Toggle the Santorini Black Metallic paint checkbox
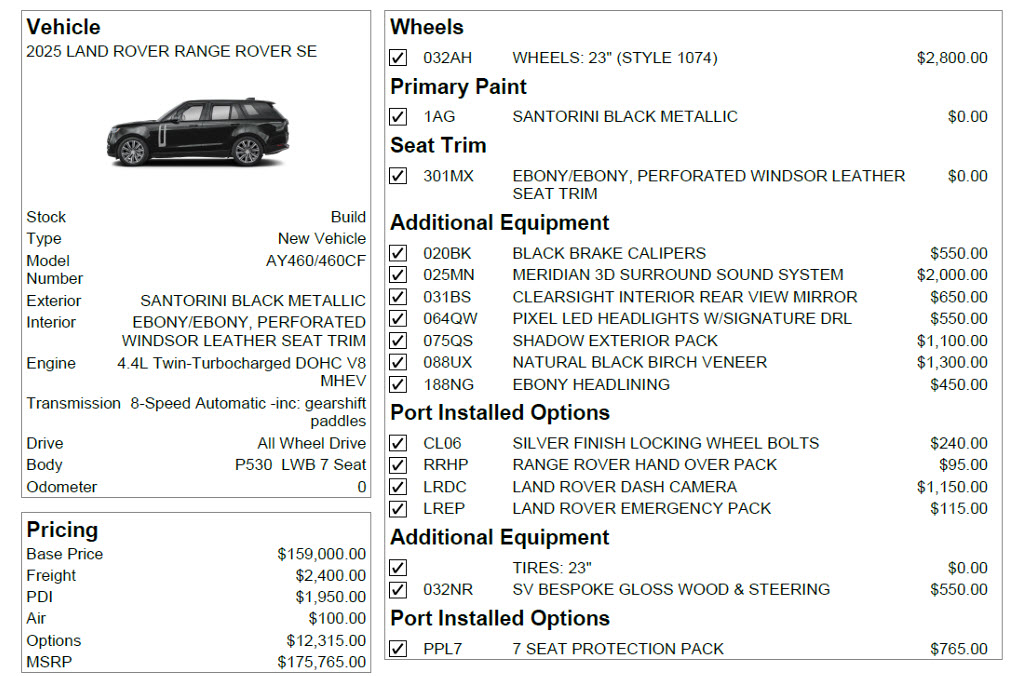 pos(398,117)
